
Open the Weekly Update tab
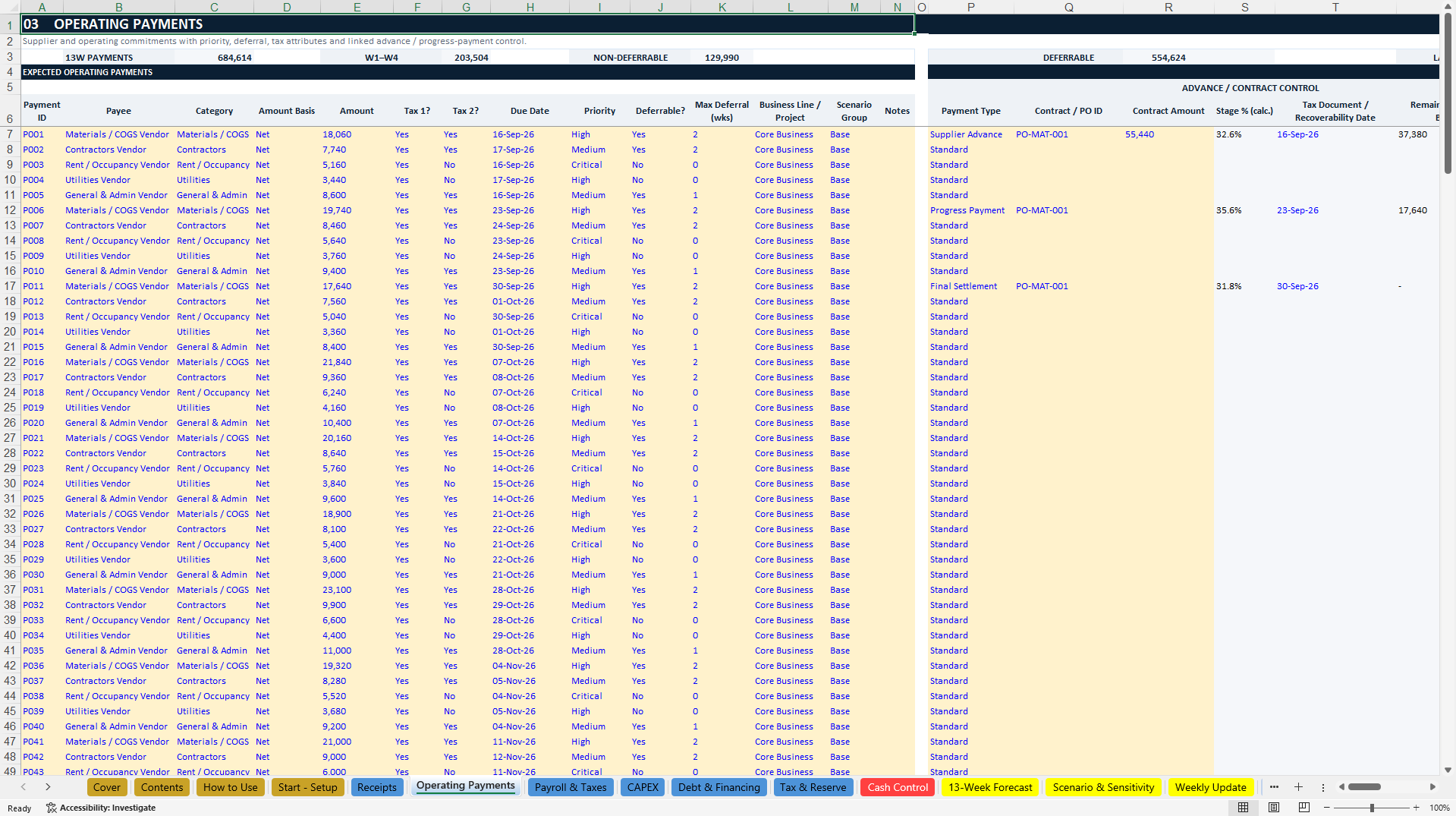coord(1211,787)
